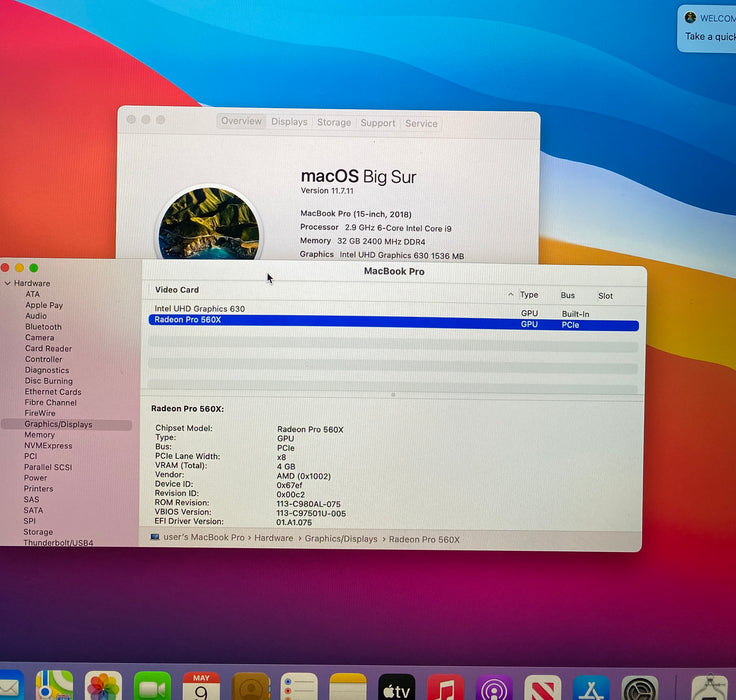The width and height of the screenshot is (736, 700).
Task: Select SATA in the sidebar
Action: tap(33, 510)
